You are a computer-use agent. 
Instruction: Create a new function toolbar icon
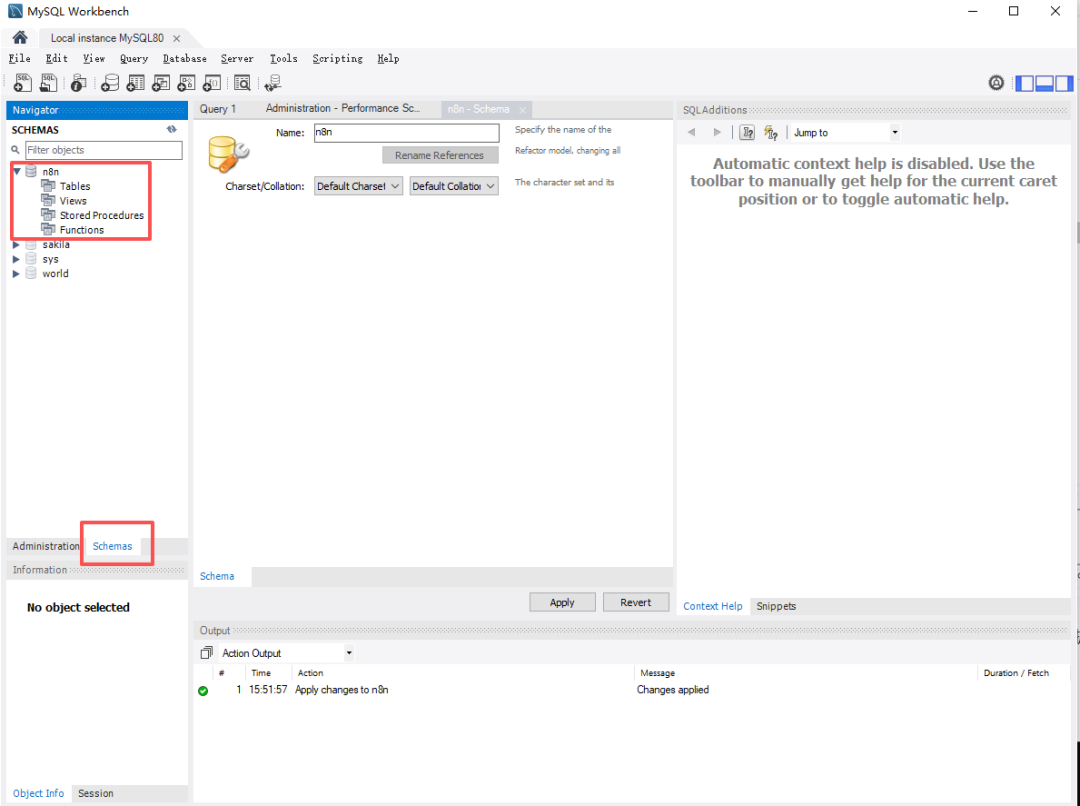pos(212,83)
